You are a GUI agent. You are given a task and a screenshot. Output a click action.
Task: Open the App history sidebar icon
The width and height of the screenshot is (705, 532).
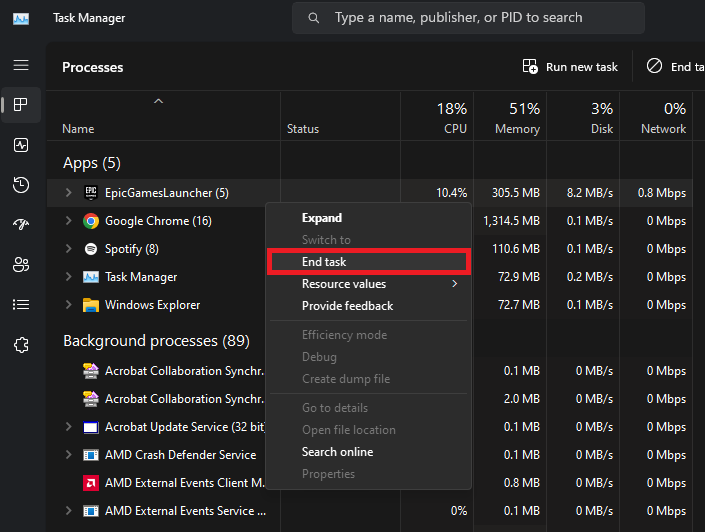click(x=21, y=185)
